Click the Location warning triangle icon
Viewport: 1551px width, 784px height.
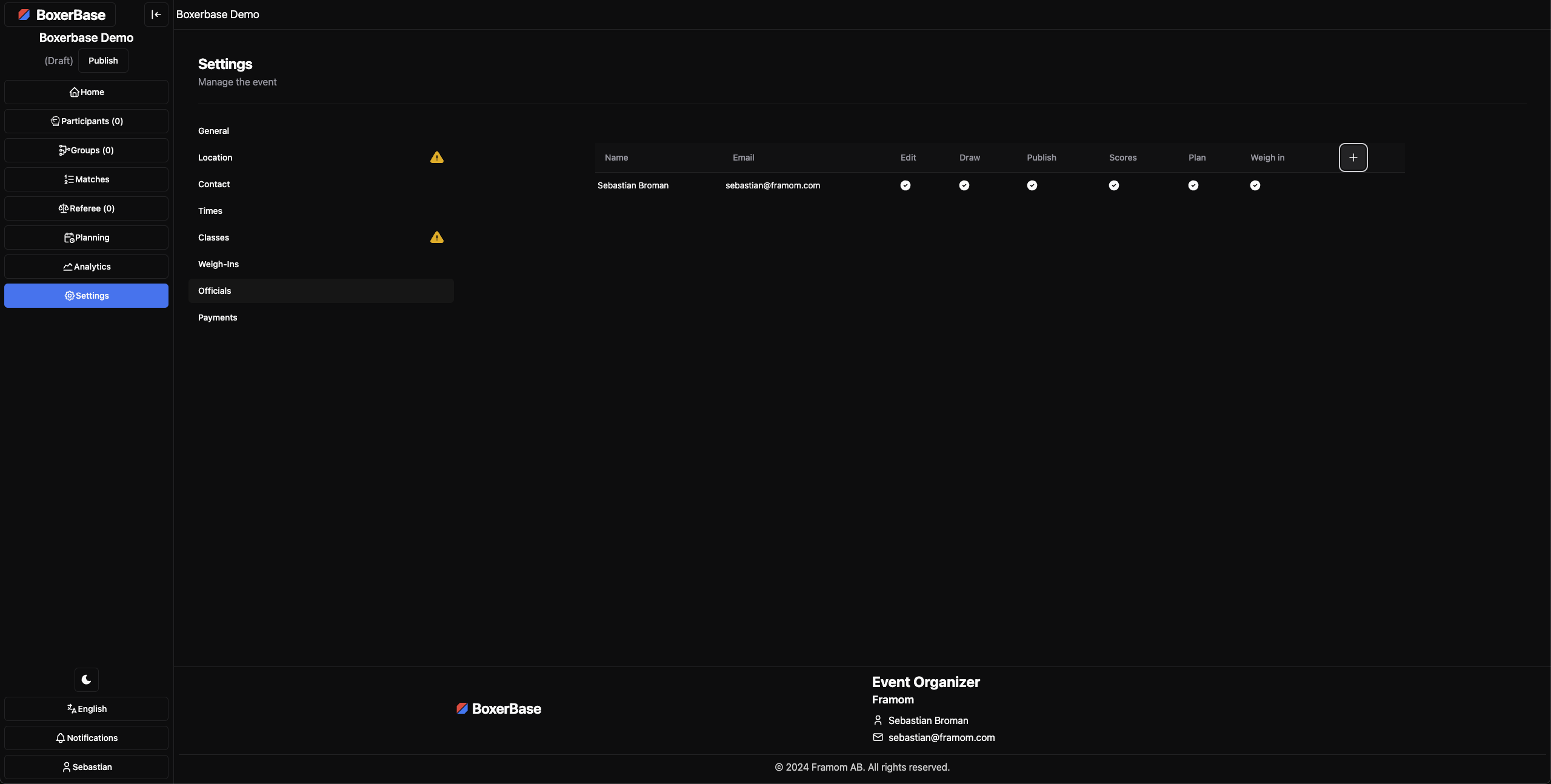[x=436, y=158]
